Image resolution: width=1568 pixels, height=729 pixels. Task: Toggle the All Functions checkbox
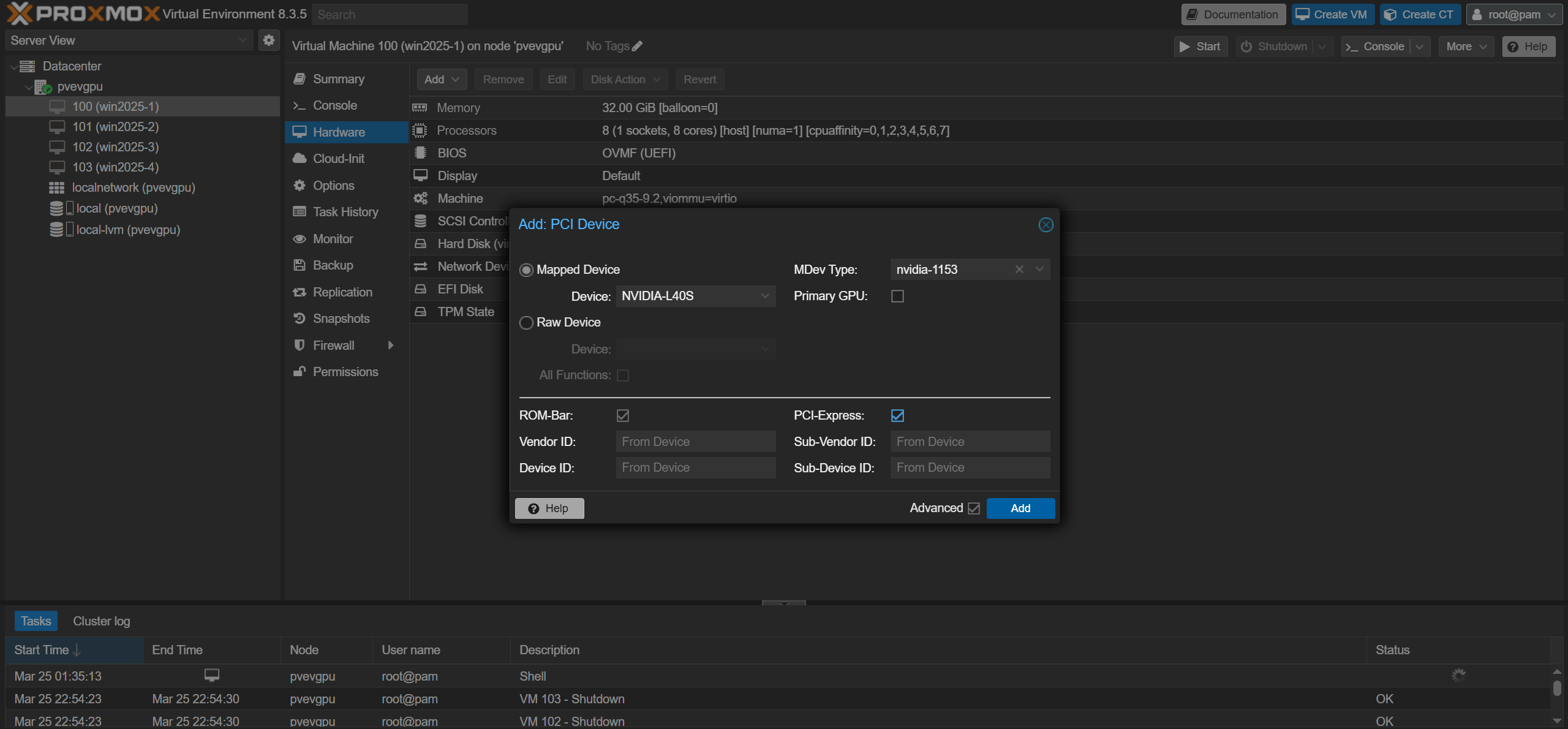(x=623, y=376)
